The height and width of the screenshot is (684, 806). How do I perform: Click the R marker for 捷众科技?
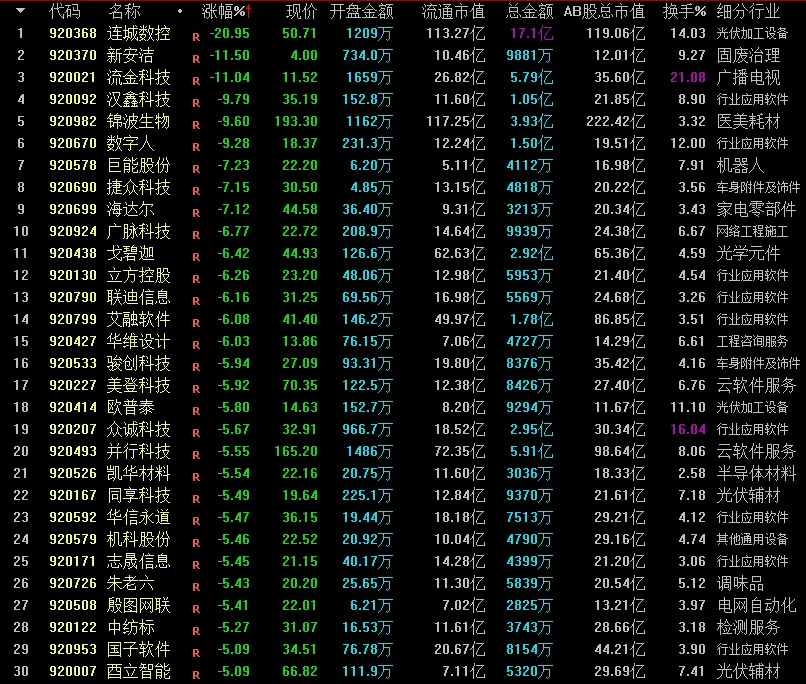pos(196,191)
